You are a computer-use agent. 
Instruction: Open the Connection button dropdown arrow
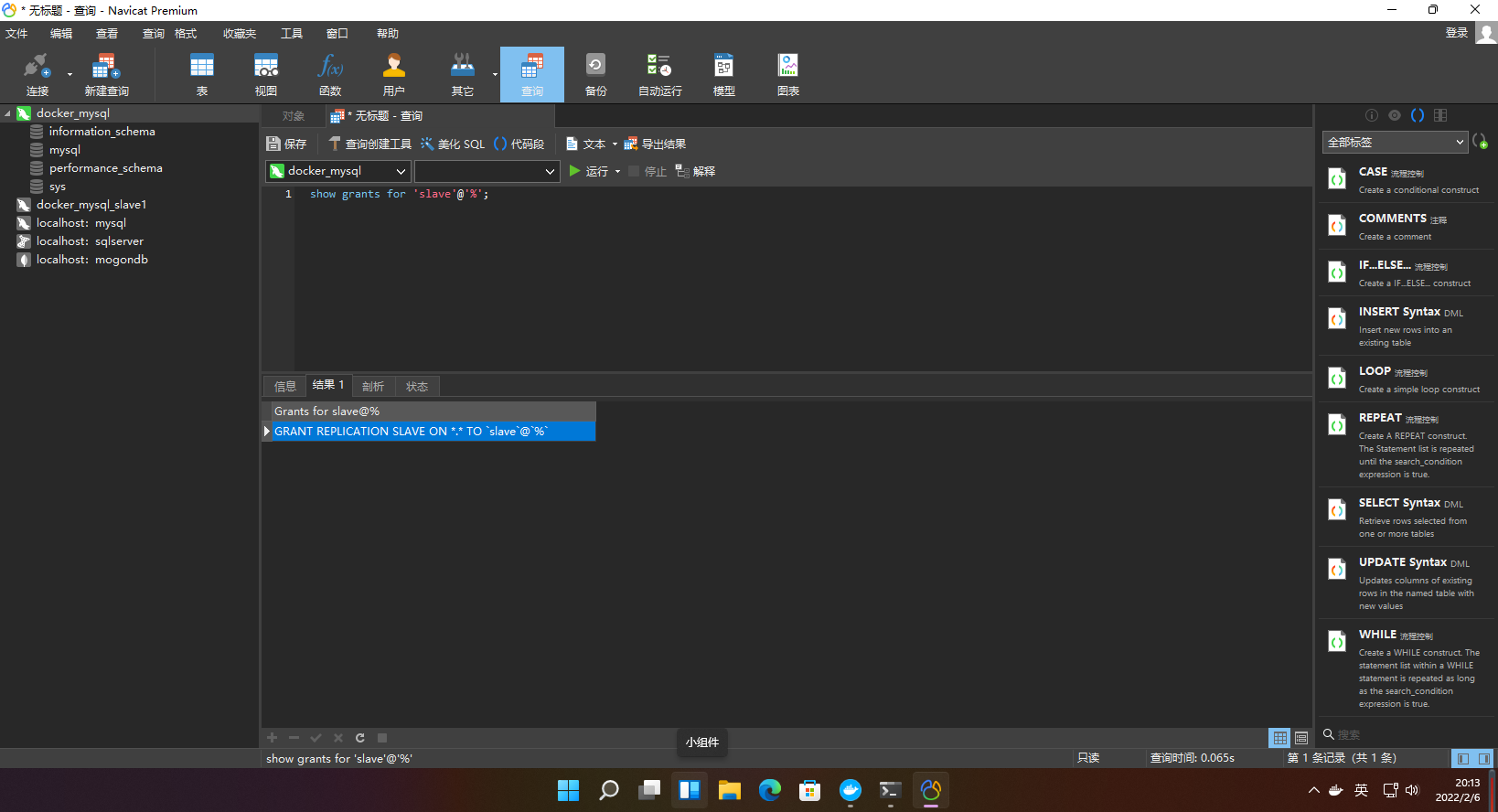coord(70,74)
